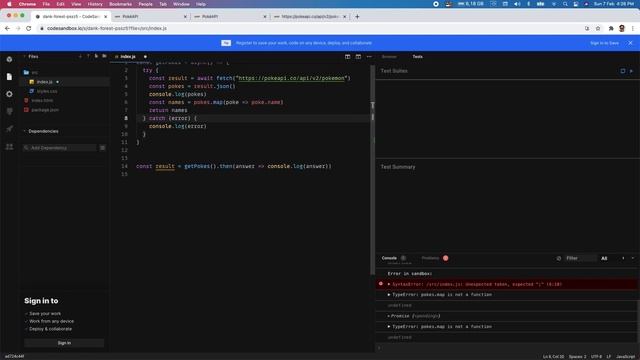The height and width of the screenshot is (360, 640).
Task: Click the clear console icon
Action: [x=559, y=258]
